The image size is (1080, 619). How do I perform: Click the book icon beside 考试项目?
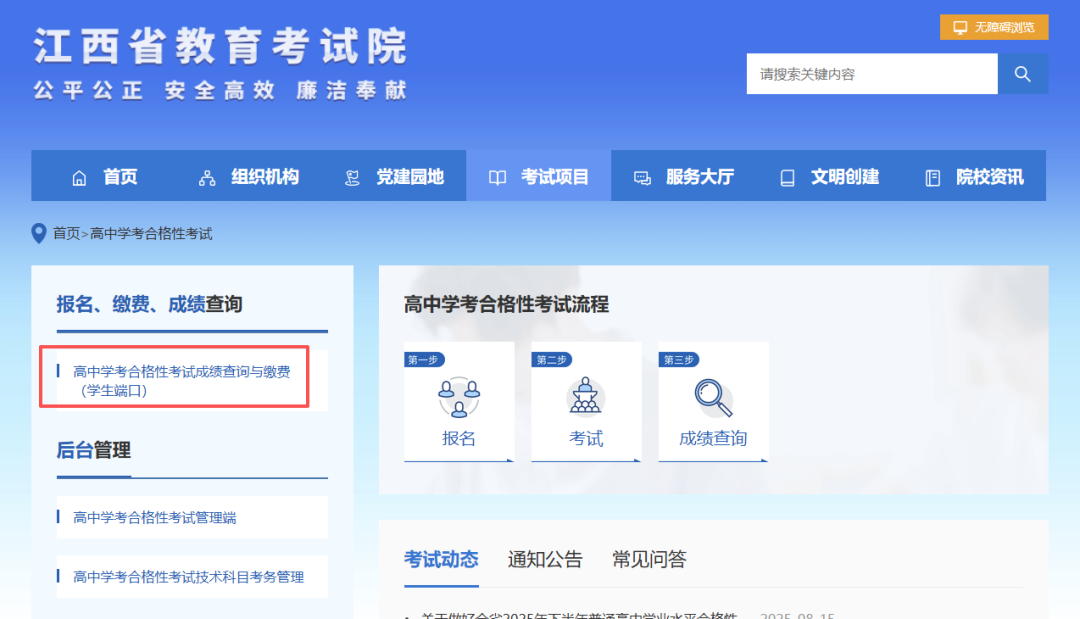click(497, 178)
